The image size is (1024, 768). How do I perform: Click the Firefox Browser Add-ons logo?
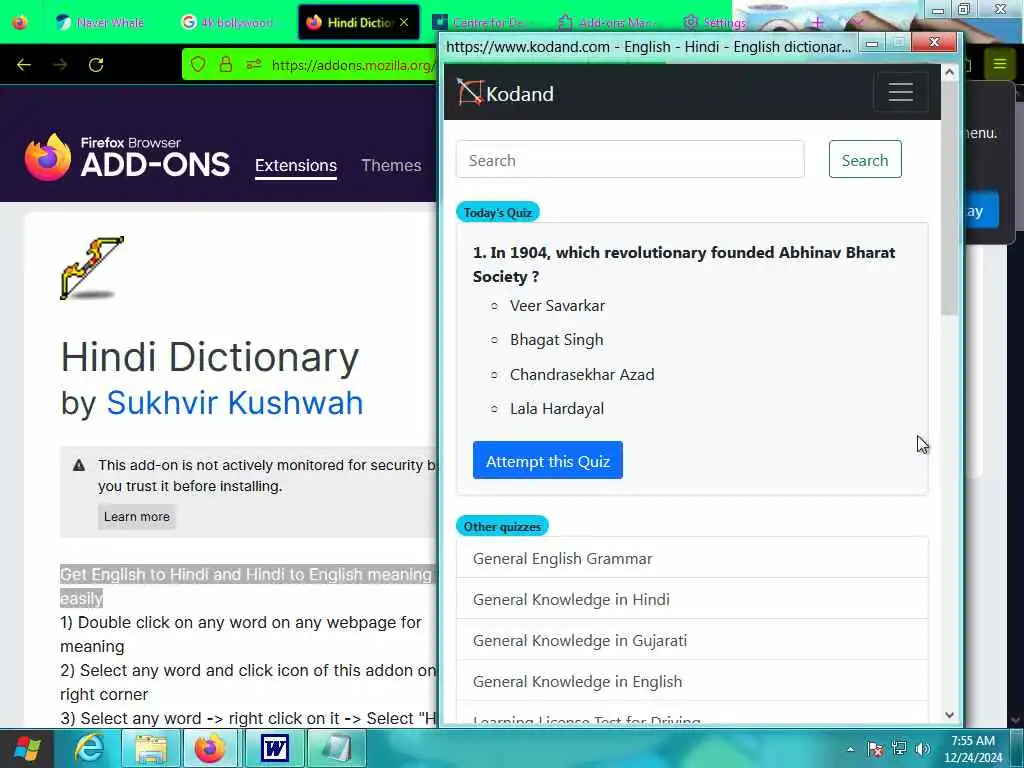click(x=127, y=157)
